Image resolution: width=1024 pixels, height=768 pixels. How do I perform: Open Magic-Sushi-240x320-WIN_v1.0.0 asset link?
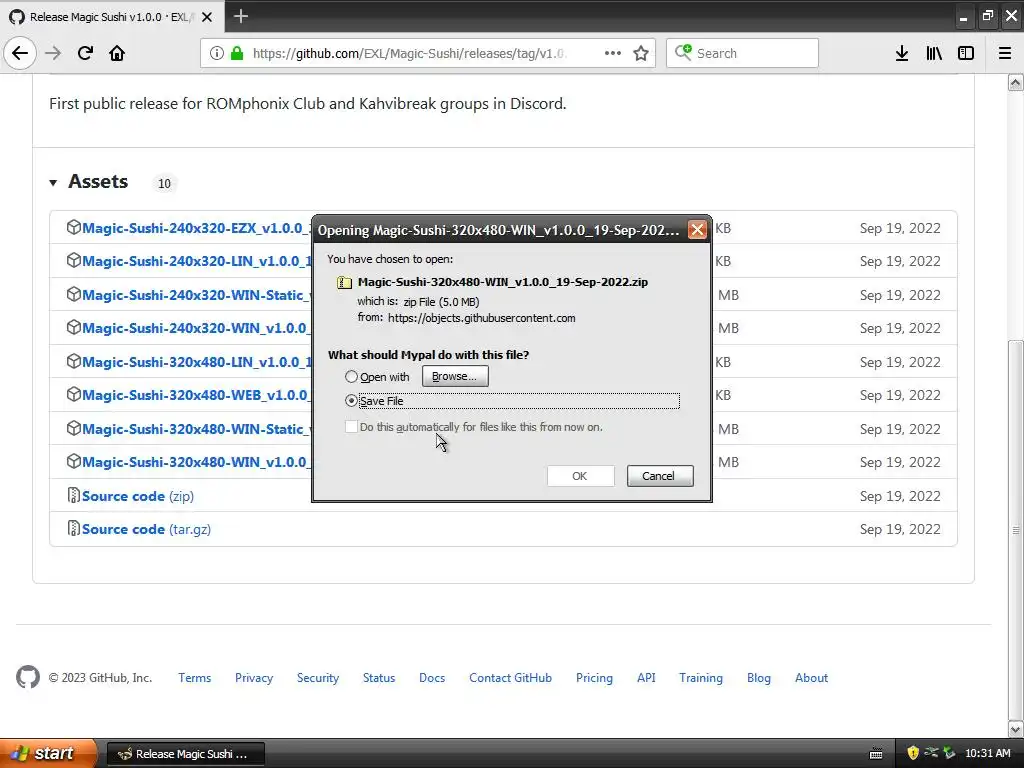[x=196, y=328]
